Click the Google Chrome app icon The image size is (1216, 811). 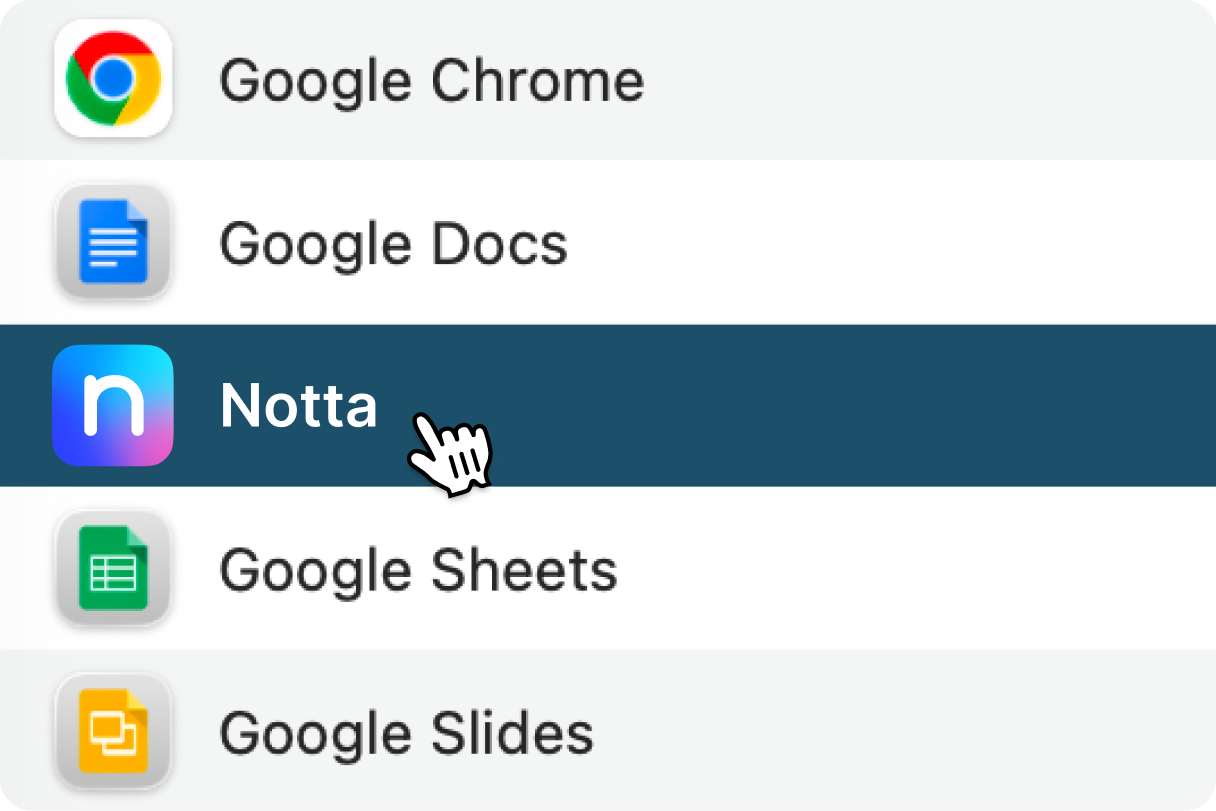tap(113, 78)
